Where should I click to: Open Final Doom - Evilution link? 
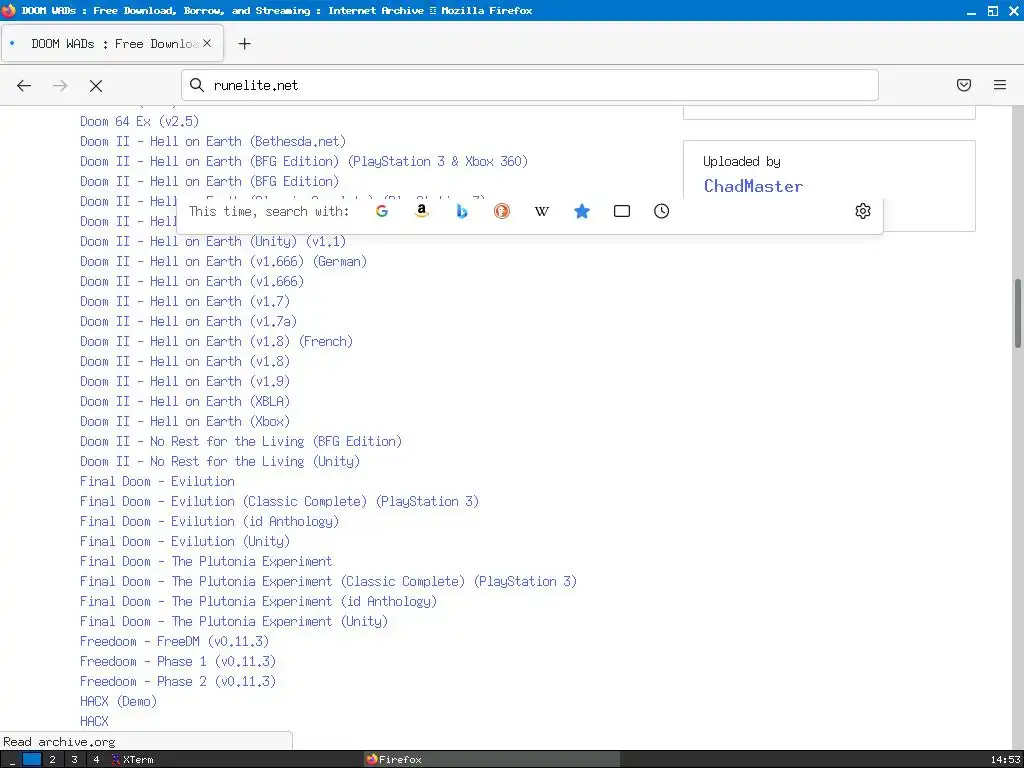[157, 481]
